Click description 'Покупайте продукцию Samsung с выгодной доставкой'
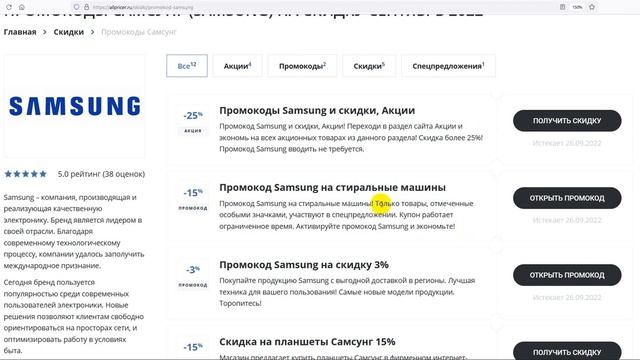Image resolution: width=640 pixels, height=360 pixels. click(347, 292)
